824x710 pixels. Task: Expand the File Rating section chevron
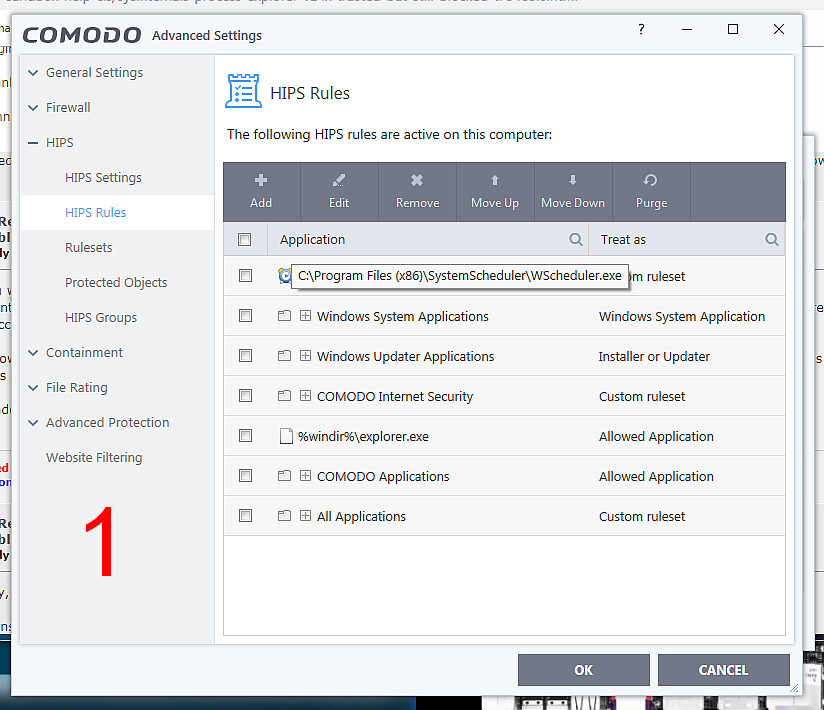coord(33,388)
